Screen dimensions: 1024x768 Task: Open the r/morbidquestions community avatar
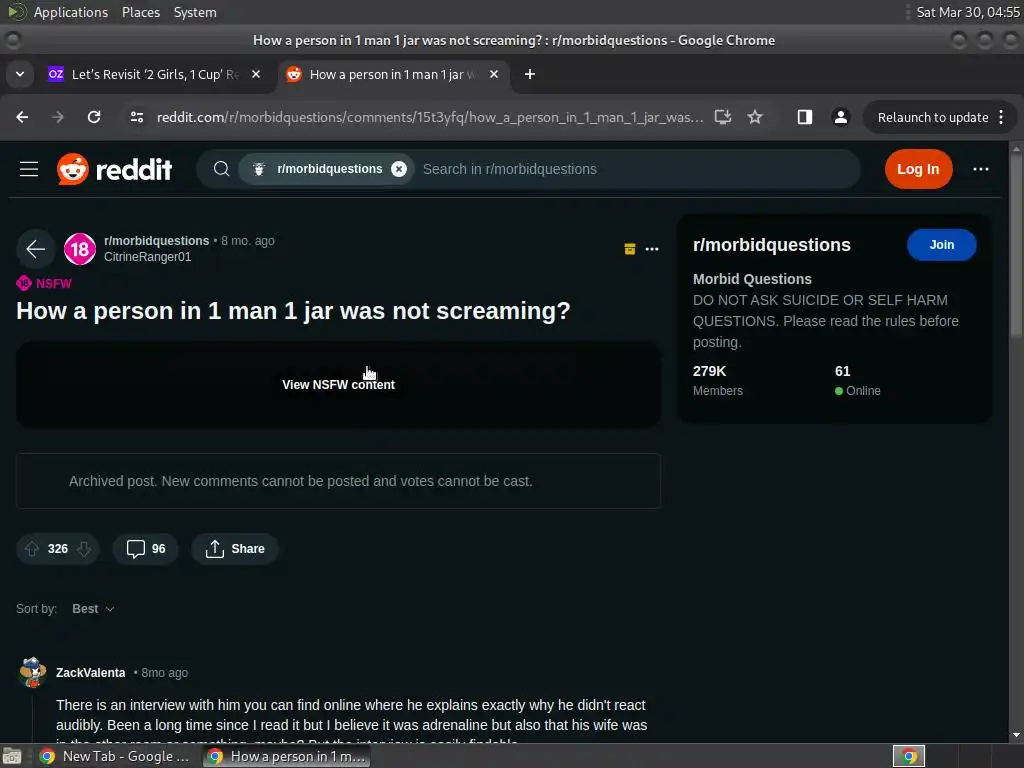pos(80,249)
